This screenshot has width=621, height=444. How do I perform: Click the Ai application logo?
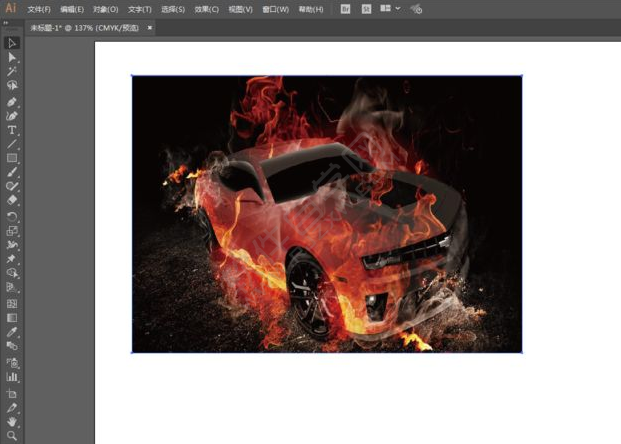(x=11, y=8)
